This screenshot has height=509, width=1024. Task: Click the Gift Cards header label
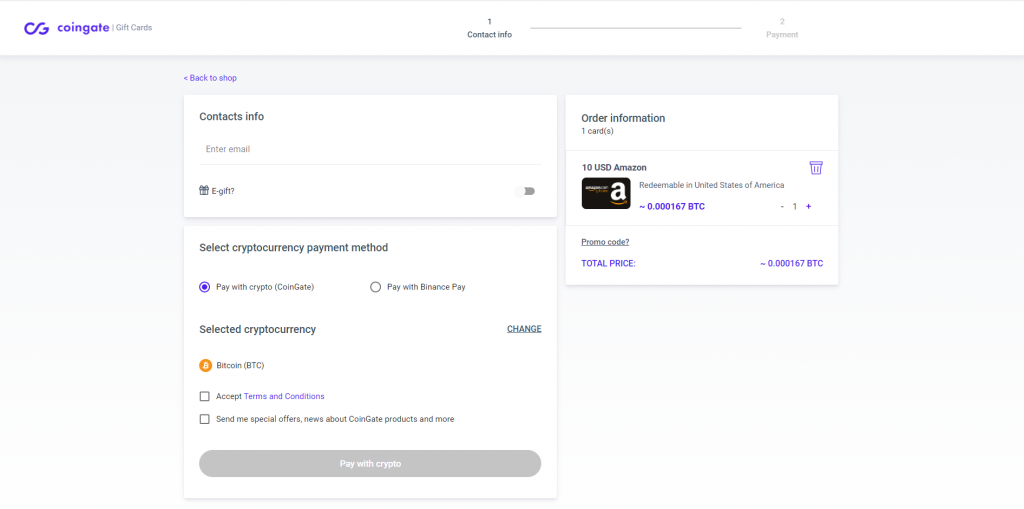(134, 27)
